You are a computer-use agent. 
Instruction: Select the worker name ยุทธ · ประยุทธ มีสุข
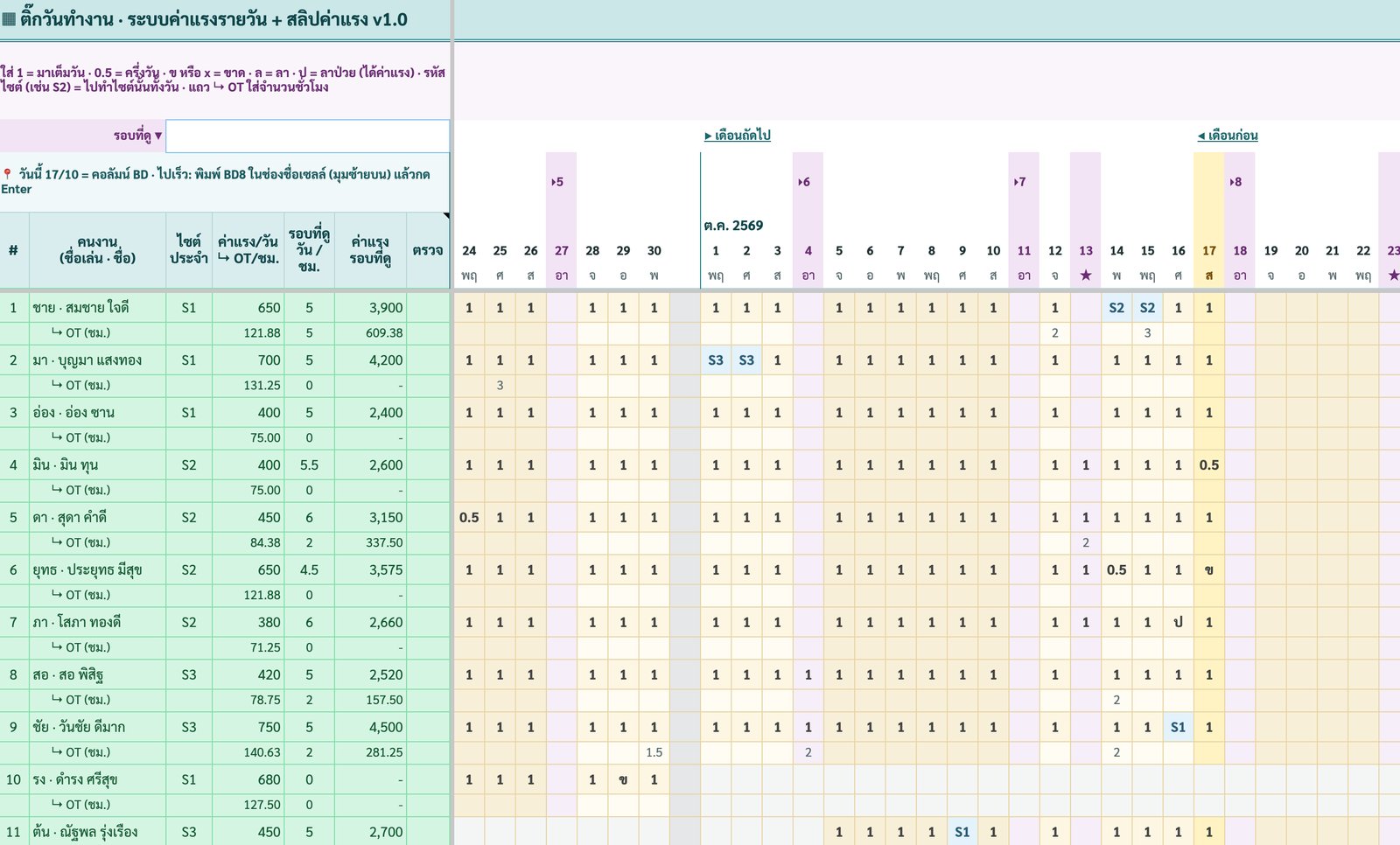tap(87, 570)
